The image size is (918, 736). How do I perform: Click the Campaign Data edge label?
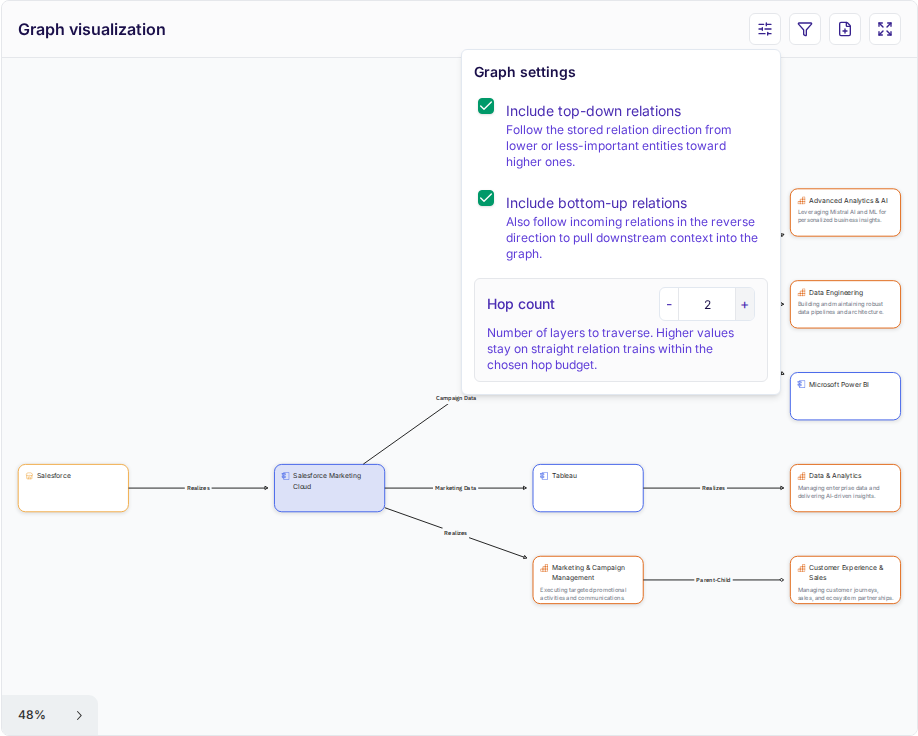(456, 398)
